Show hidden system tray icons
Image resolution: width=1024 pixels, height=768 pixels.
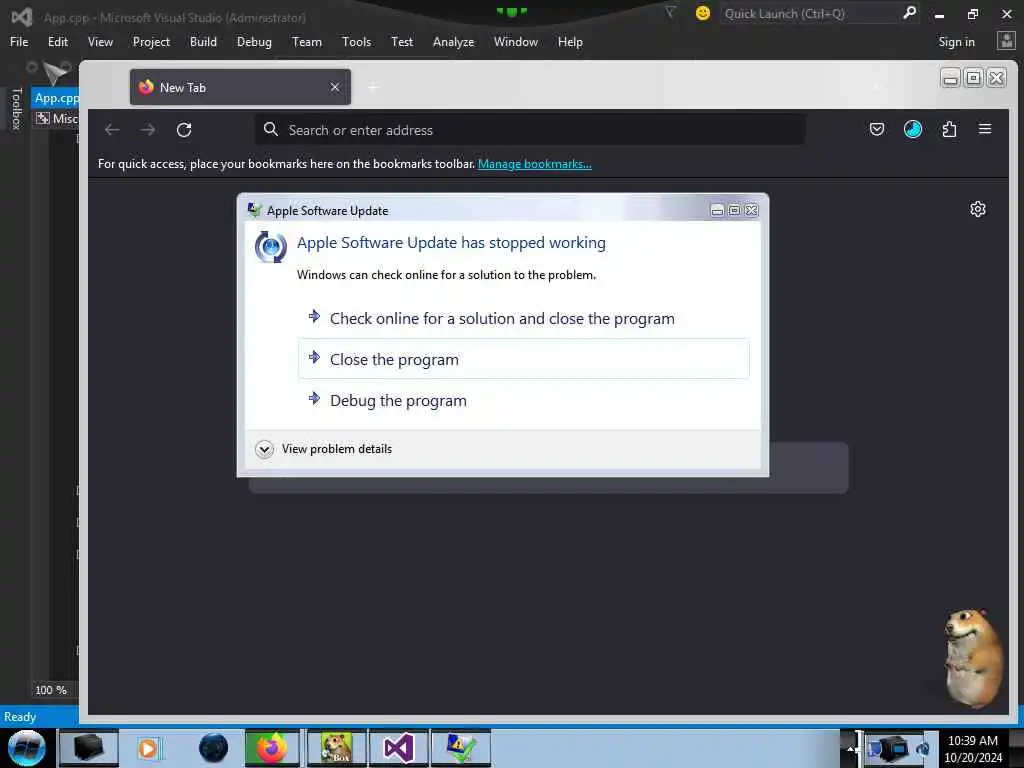(x=850, y=748)
